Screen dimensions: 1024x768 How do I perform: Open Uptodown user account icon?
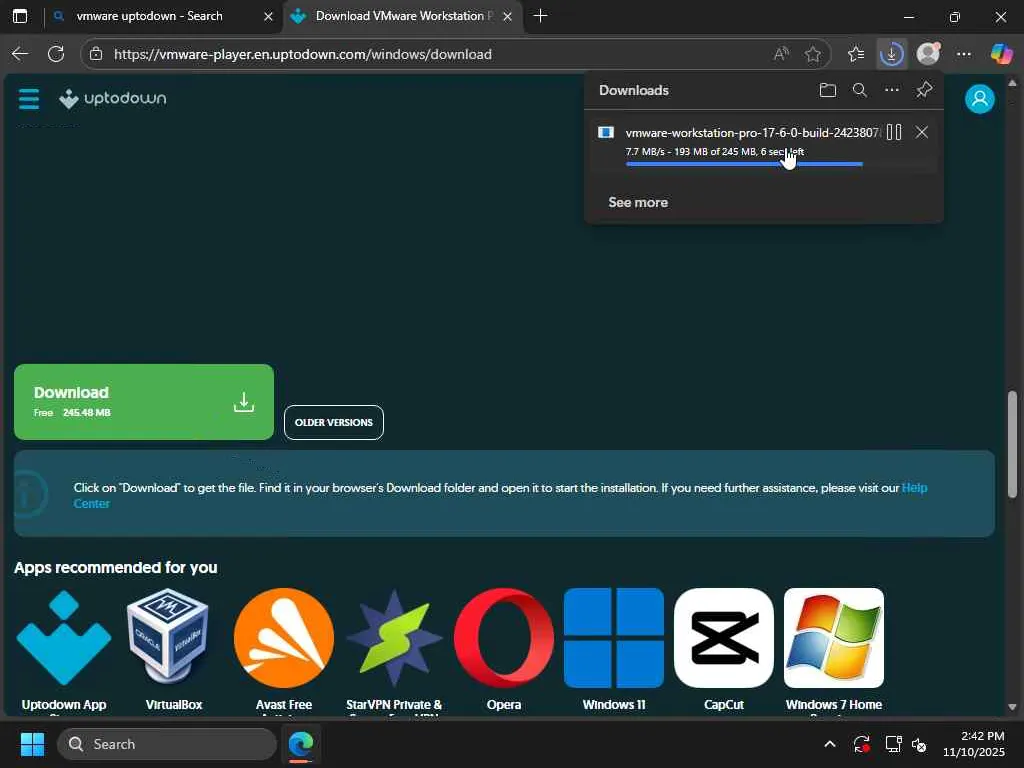980,99
